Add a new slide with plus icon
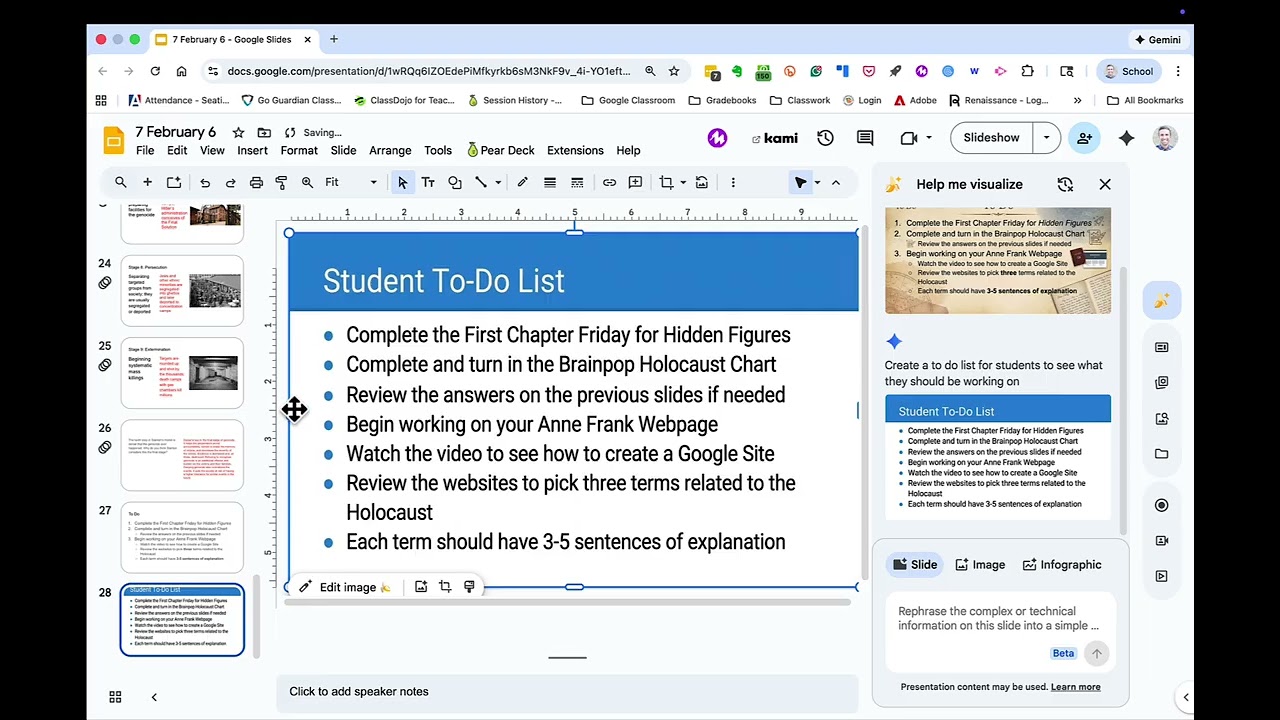This screenshot has width=1280, height=720. click(147, 182)
